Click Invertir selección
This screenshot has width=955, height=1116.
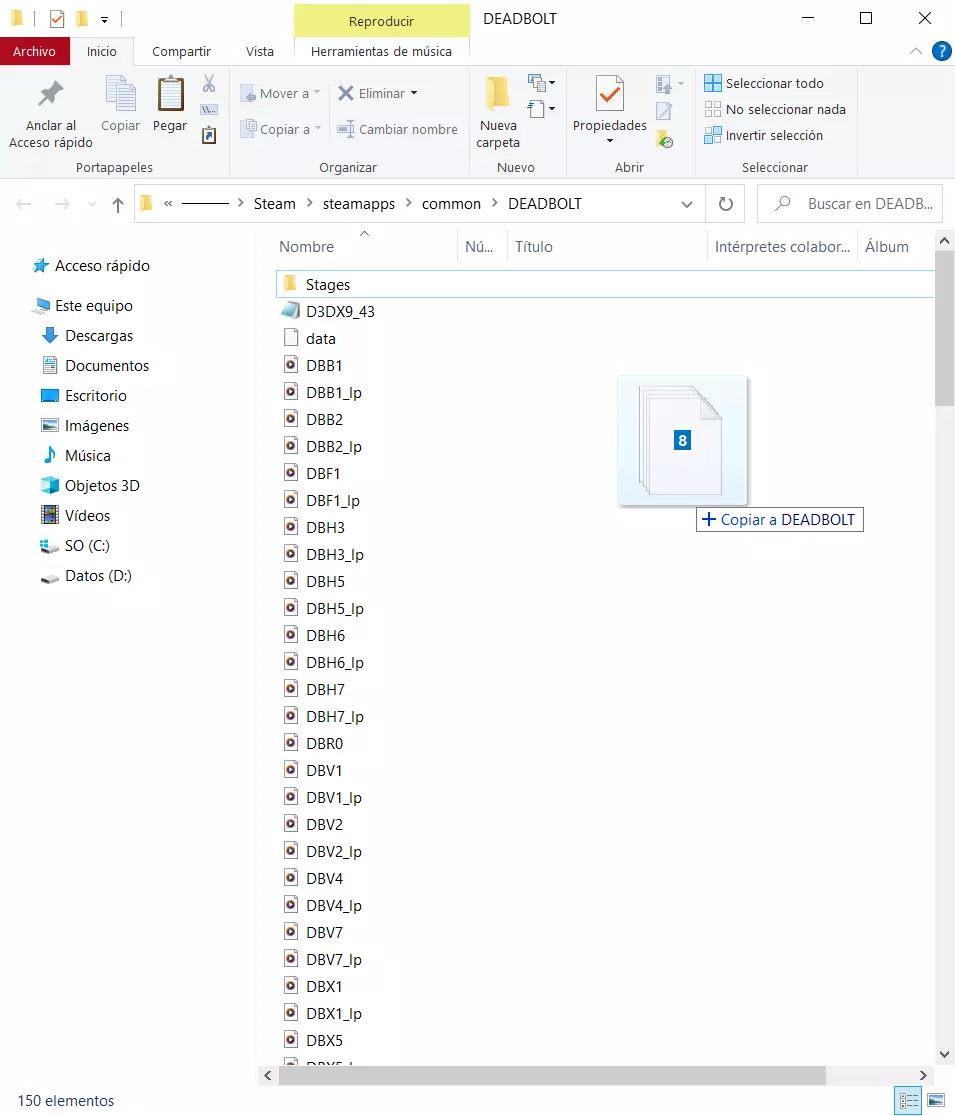[x=764, y=135]
